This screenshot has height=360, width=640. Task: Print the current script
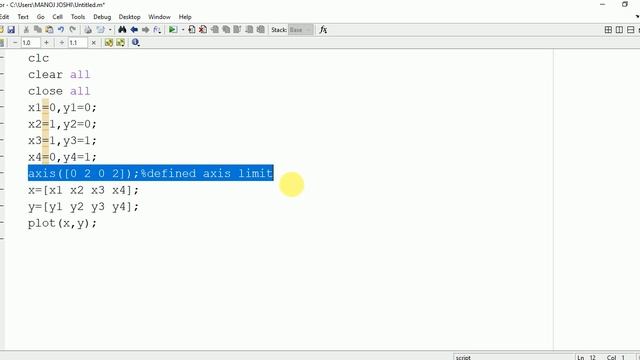click(x=88, y=30)
